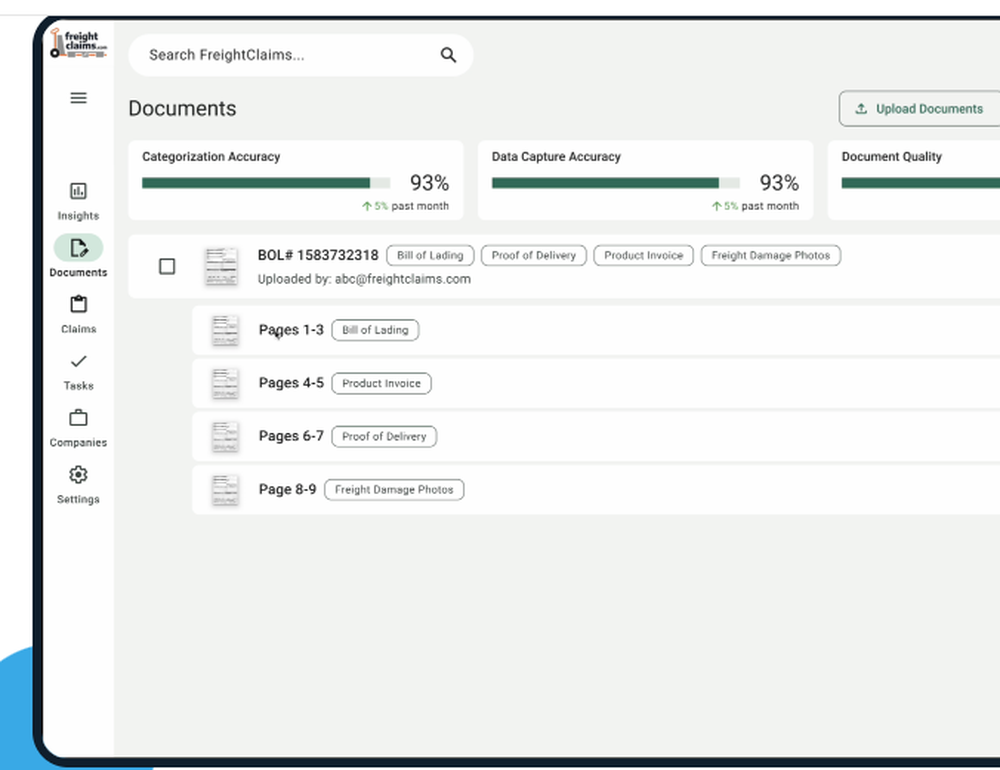
Task: Click Categorization Accuracy 93% value
Action: pos(429,183)
